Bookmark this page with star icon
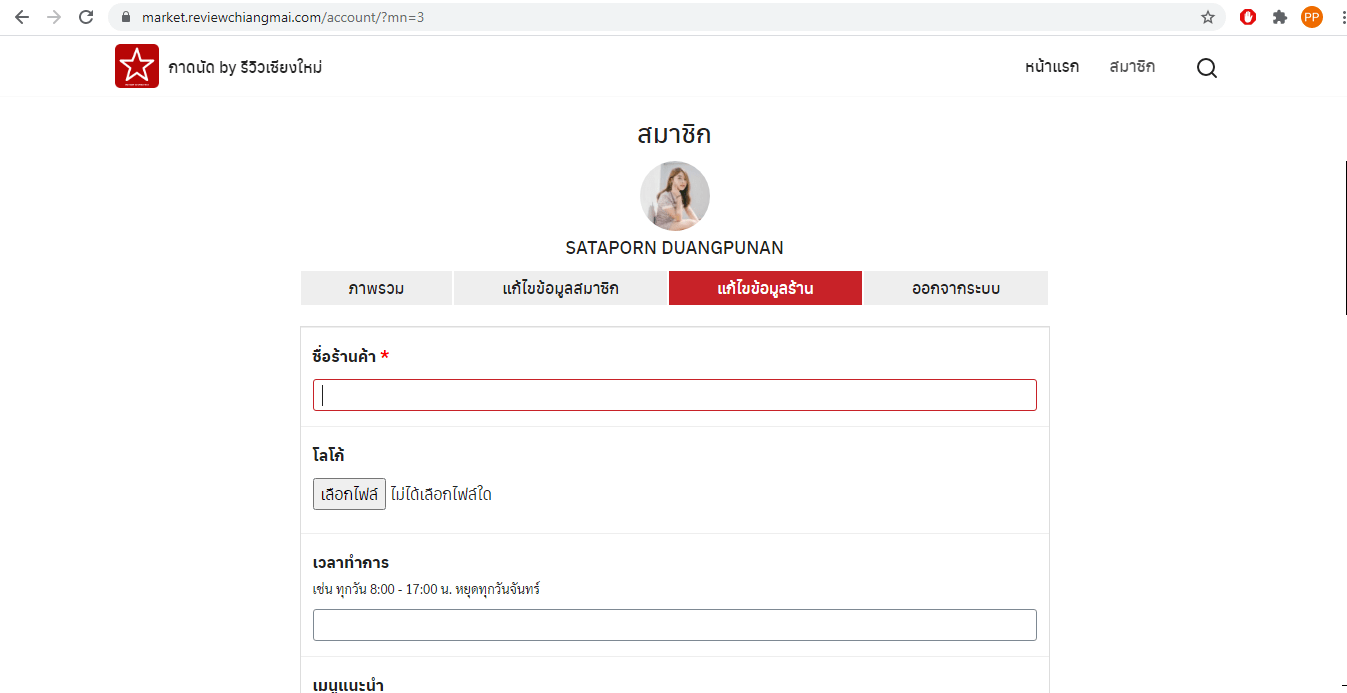1347x693 pixels. (1208, 17)
